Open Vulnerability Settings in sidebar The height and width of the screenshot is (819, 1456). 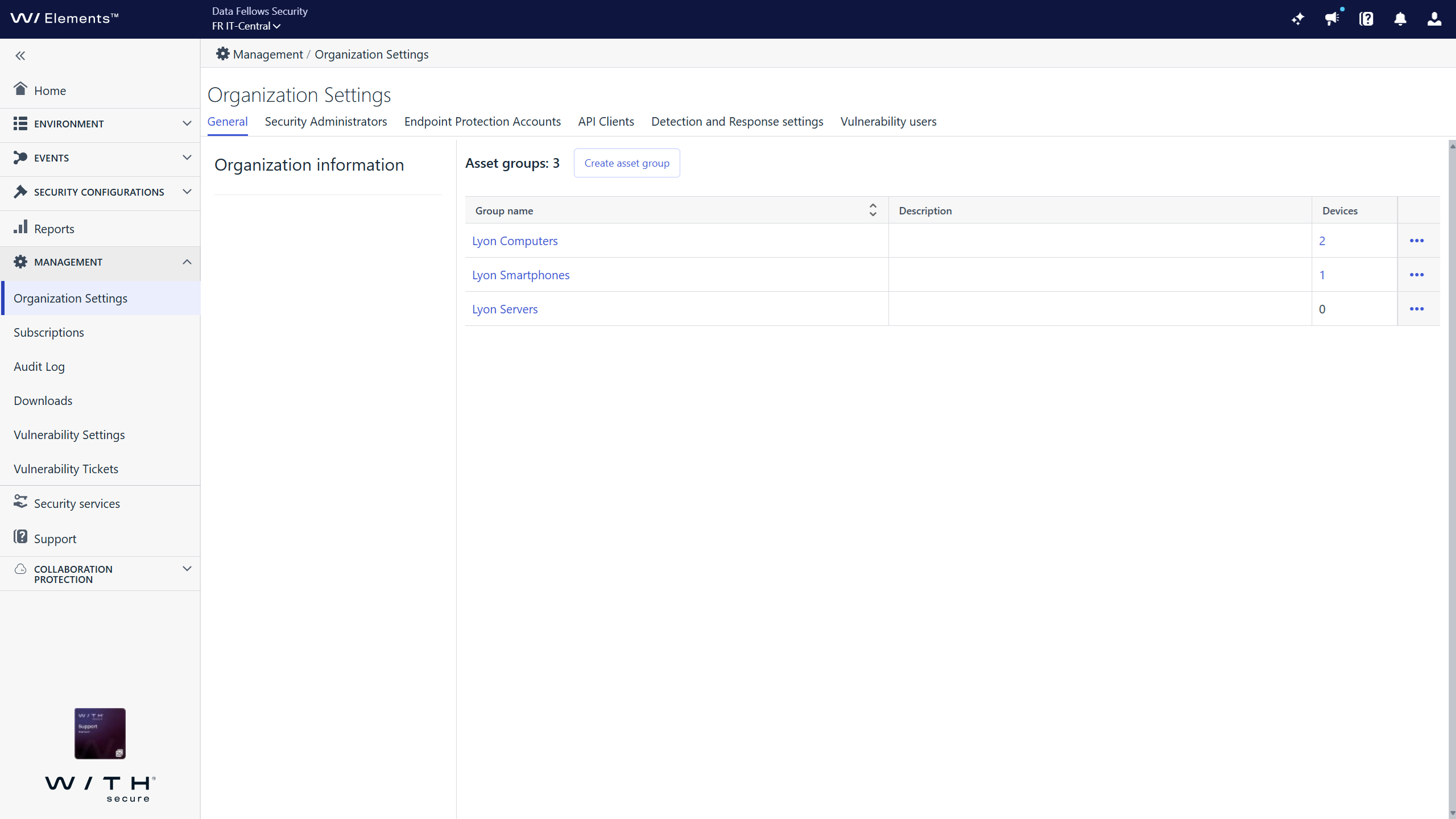pyautogui.click(x=100, y=435)
